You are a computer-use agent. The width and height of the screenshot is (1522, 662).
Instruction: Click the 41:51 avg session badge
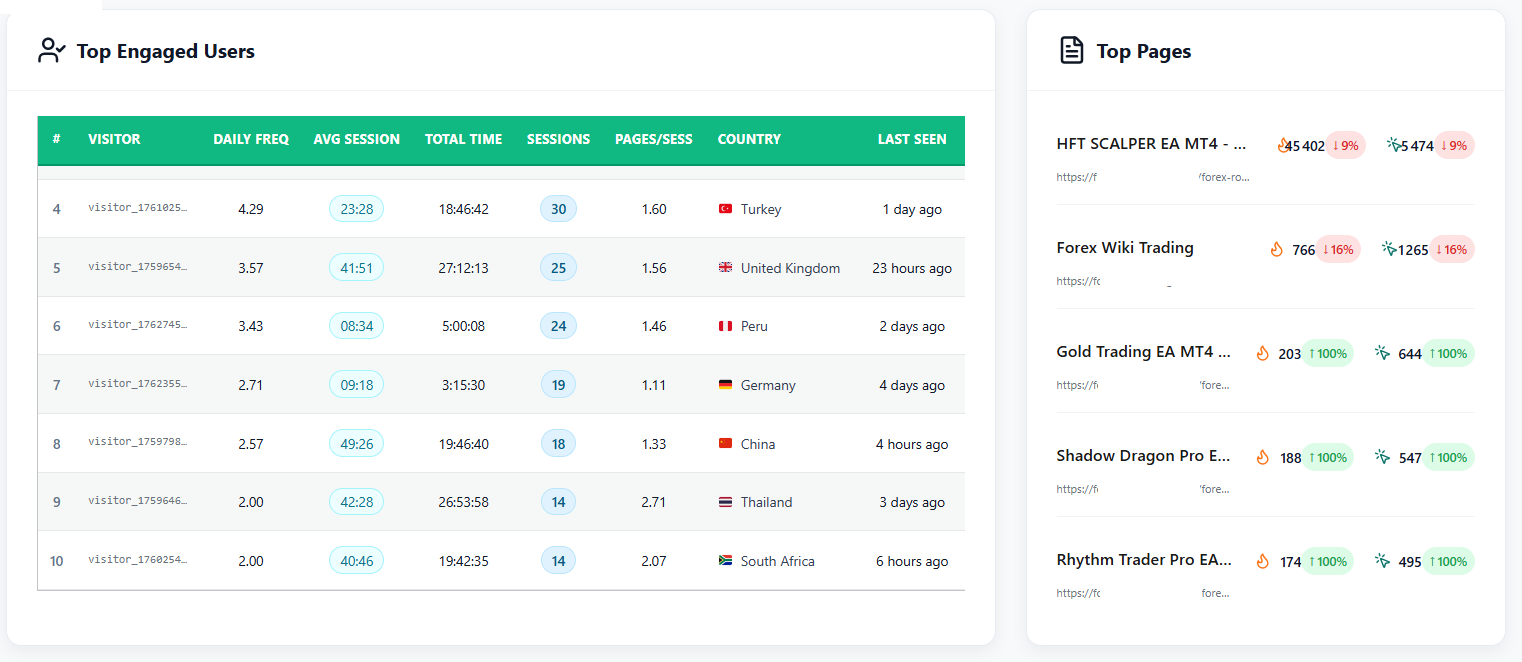[356, 268]
